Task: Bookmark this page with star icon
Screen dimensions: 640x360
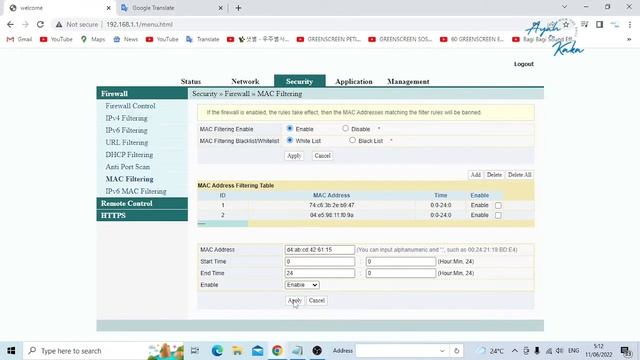Action: [566, 24]
